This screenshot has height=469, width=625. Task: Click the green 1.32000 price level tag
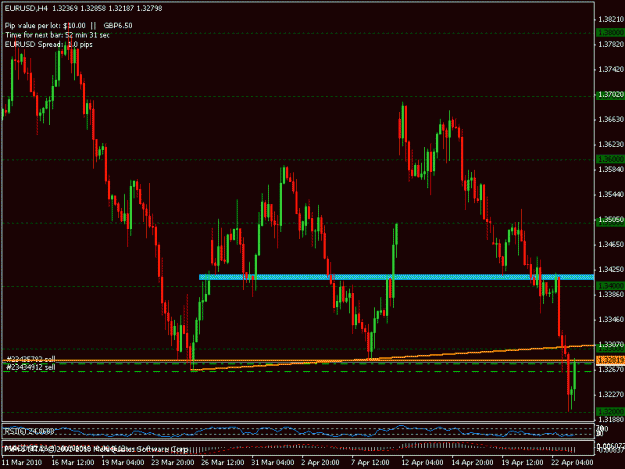coord(610,411)
